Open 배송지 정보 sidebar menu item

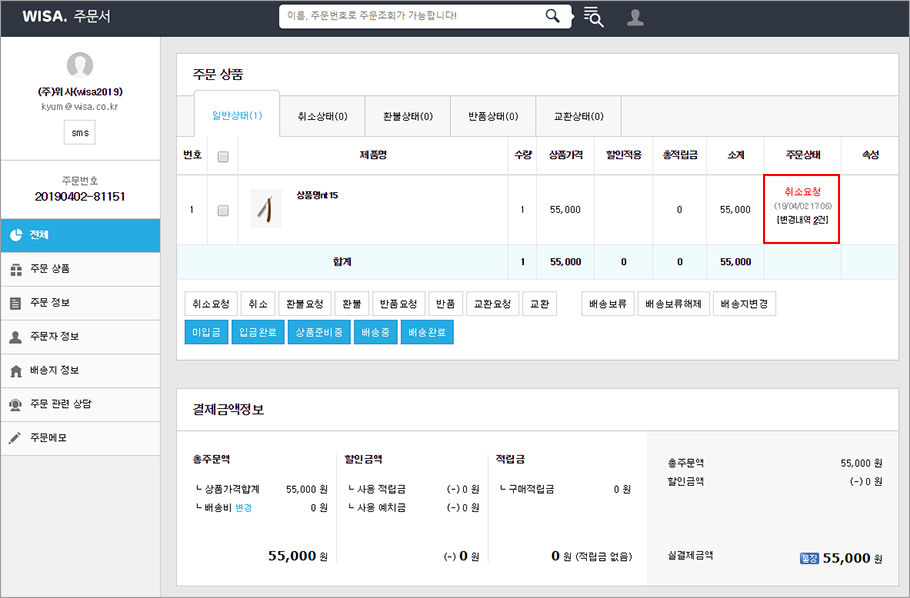[x=80, y=370]
